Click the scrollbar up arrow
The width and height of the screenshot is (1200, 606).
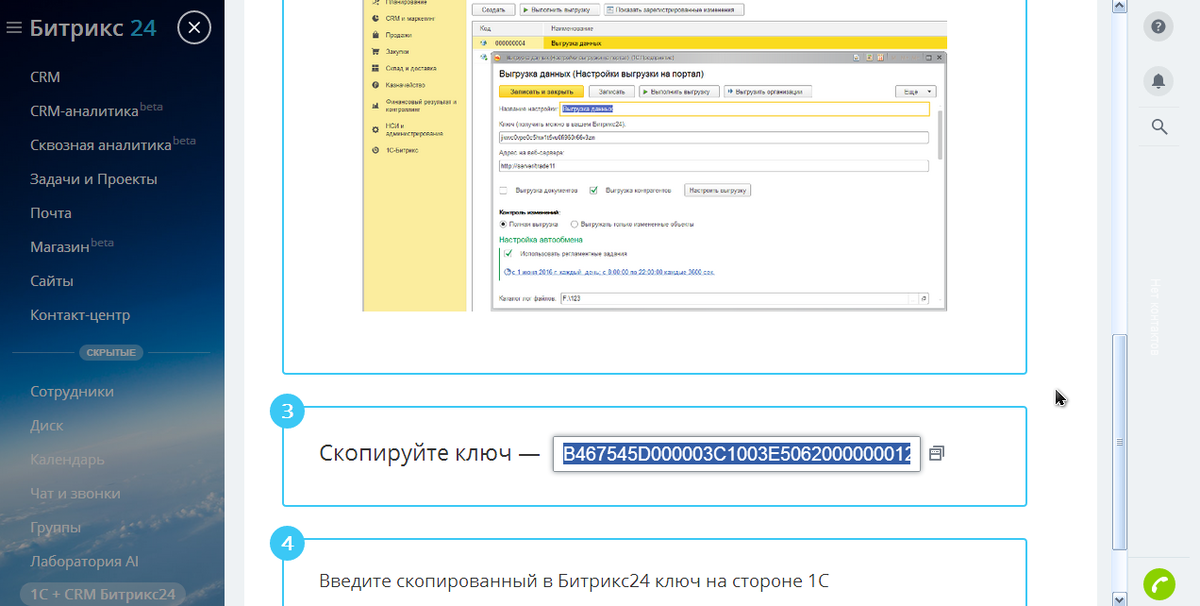[1120, 7]
